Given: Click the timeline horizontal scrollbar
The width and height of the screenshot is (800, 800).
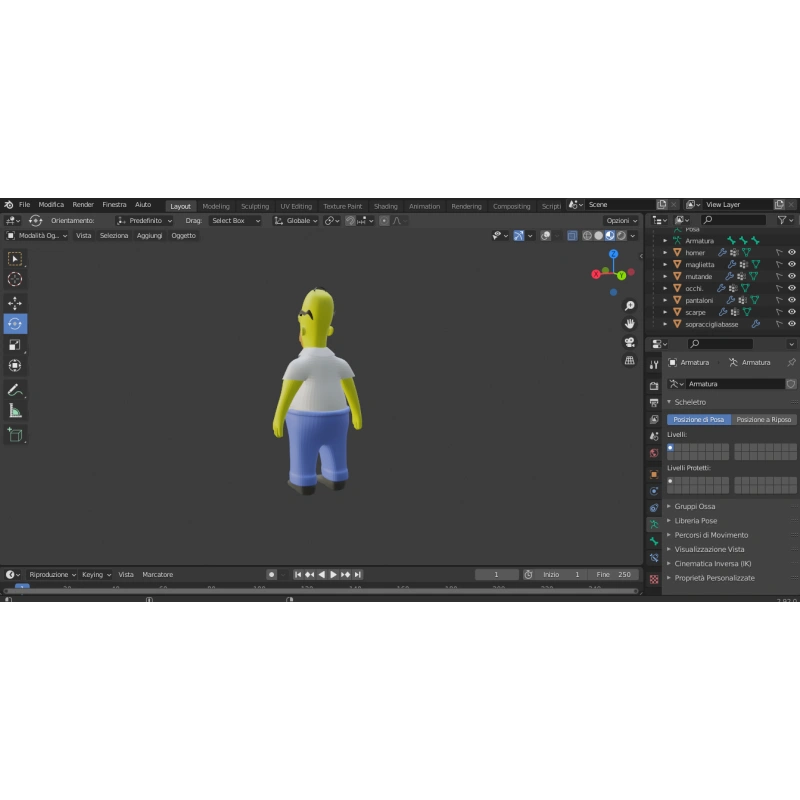Looking at the screenshot, I should (320, 591).
